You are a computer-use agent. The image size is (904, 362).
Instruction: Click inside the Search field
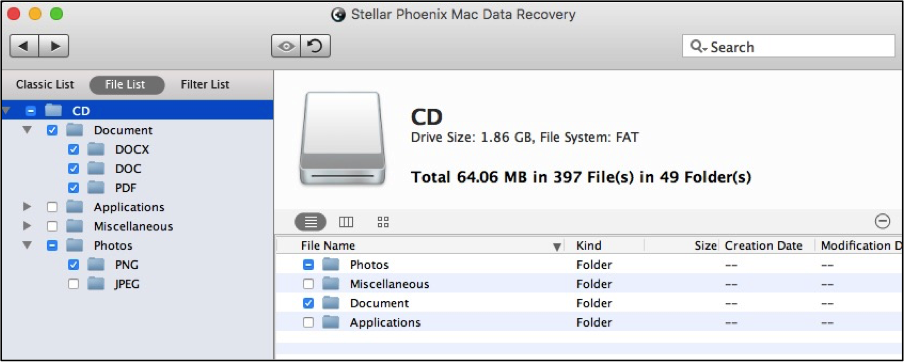coord(789,47)
